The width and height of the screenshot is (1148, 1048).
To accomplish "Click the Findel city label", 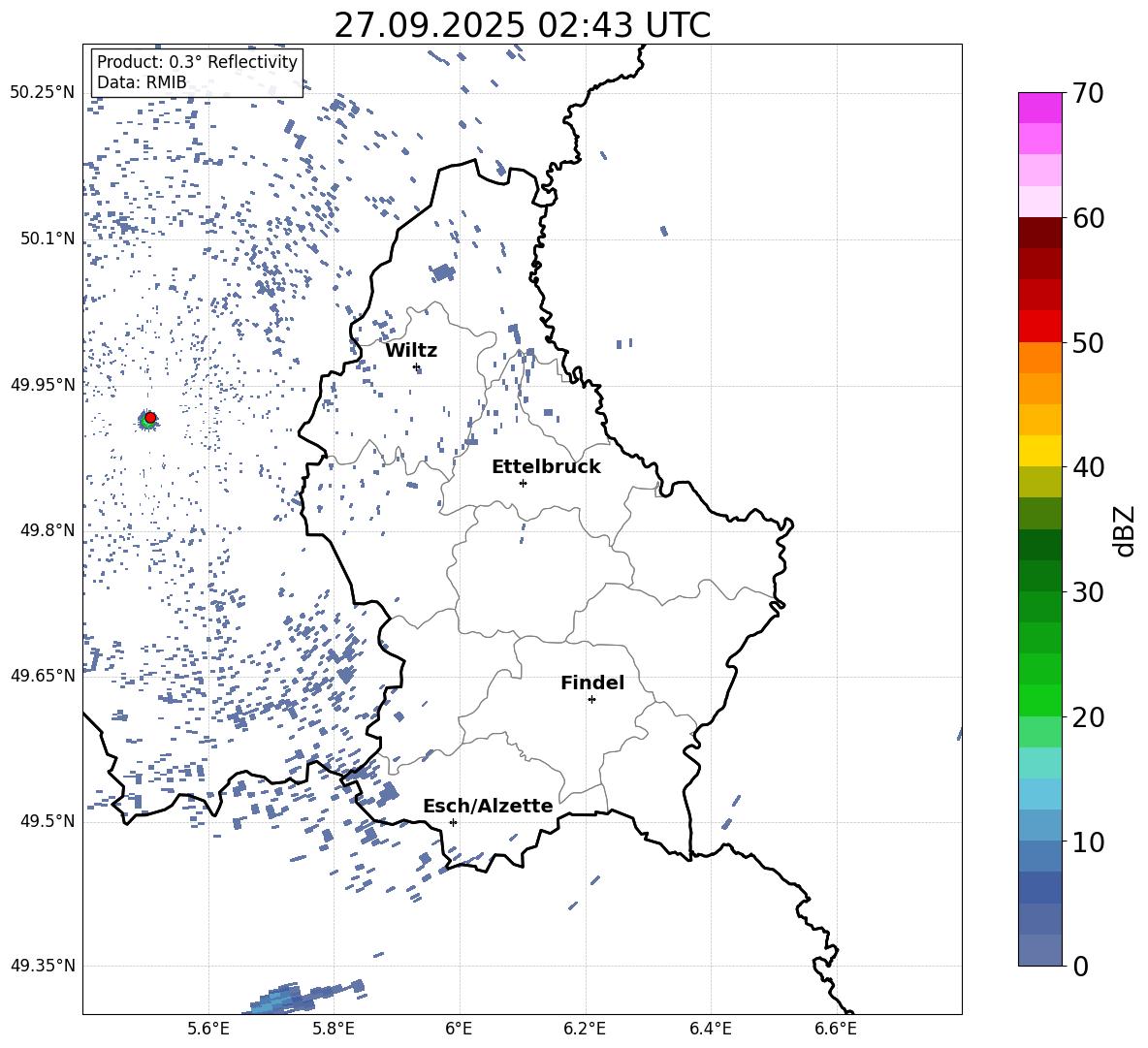I will point(592,683).
